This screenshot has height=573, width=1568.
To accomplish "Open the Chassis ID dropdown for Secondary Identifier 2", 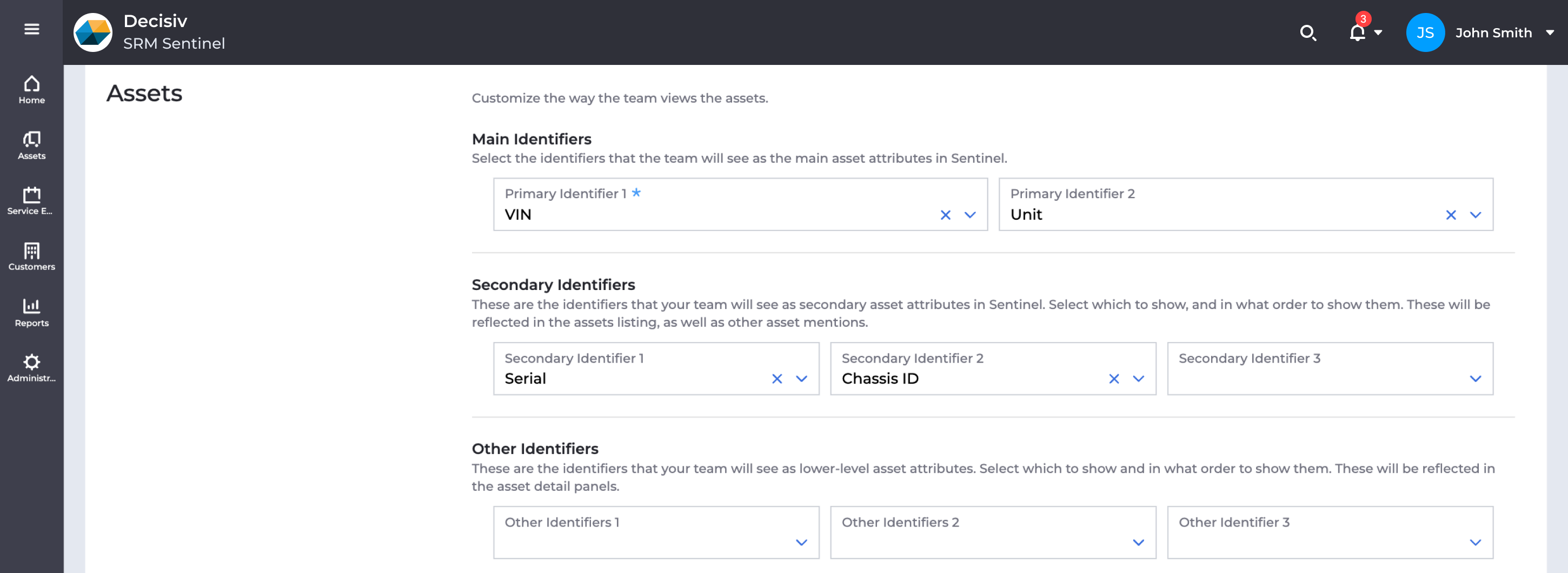I will pos(1137,378).
